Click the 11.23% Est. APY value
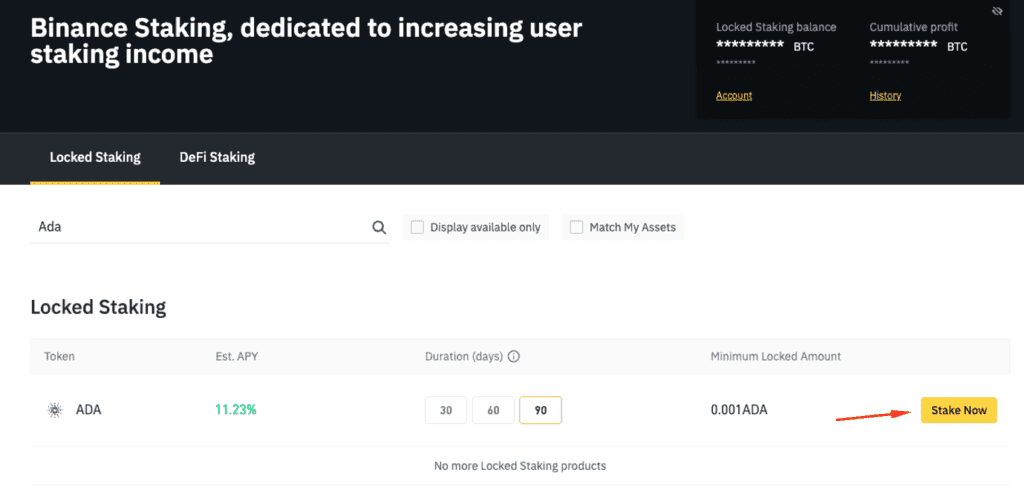Screen dimensions: 1024x501 click(x=236, y=410)
